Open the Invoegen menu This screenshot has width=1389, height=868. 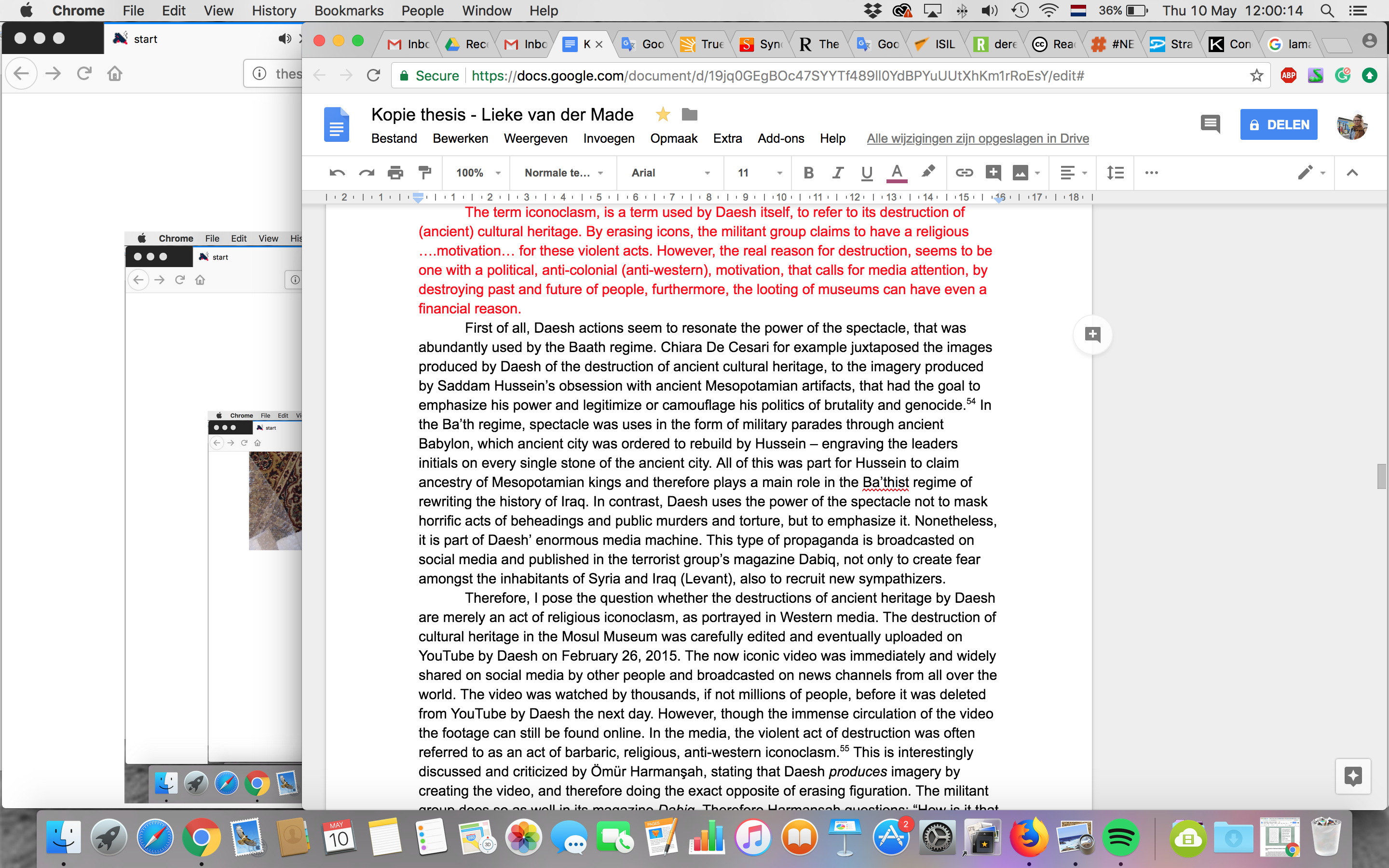[608, 138]
